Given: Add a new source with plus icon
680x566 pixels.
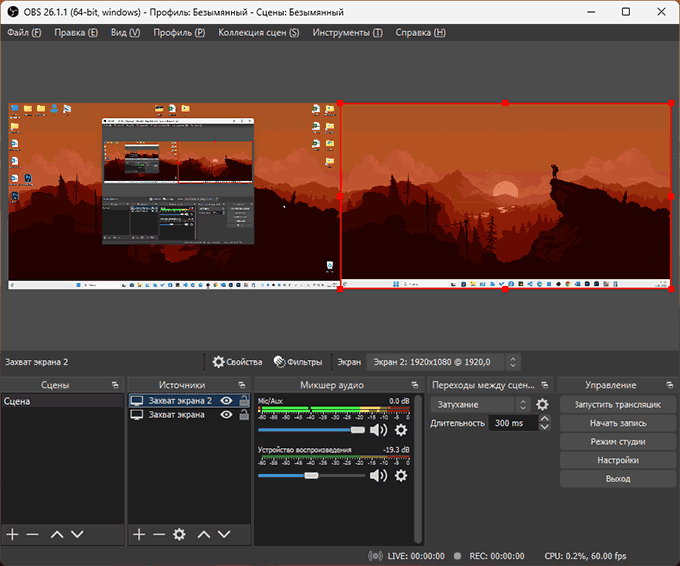Looking at the screenshot, I should [139, 535].
